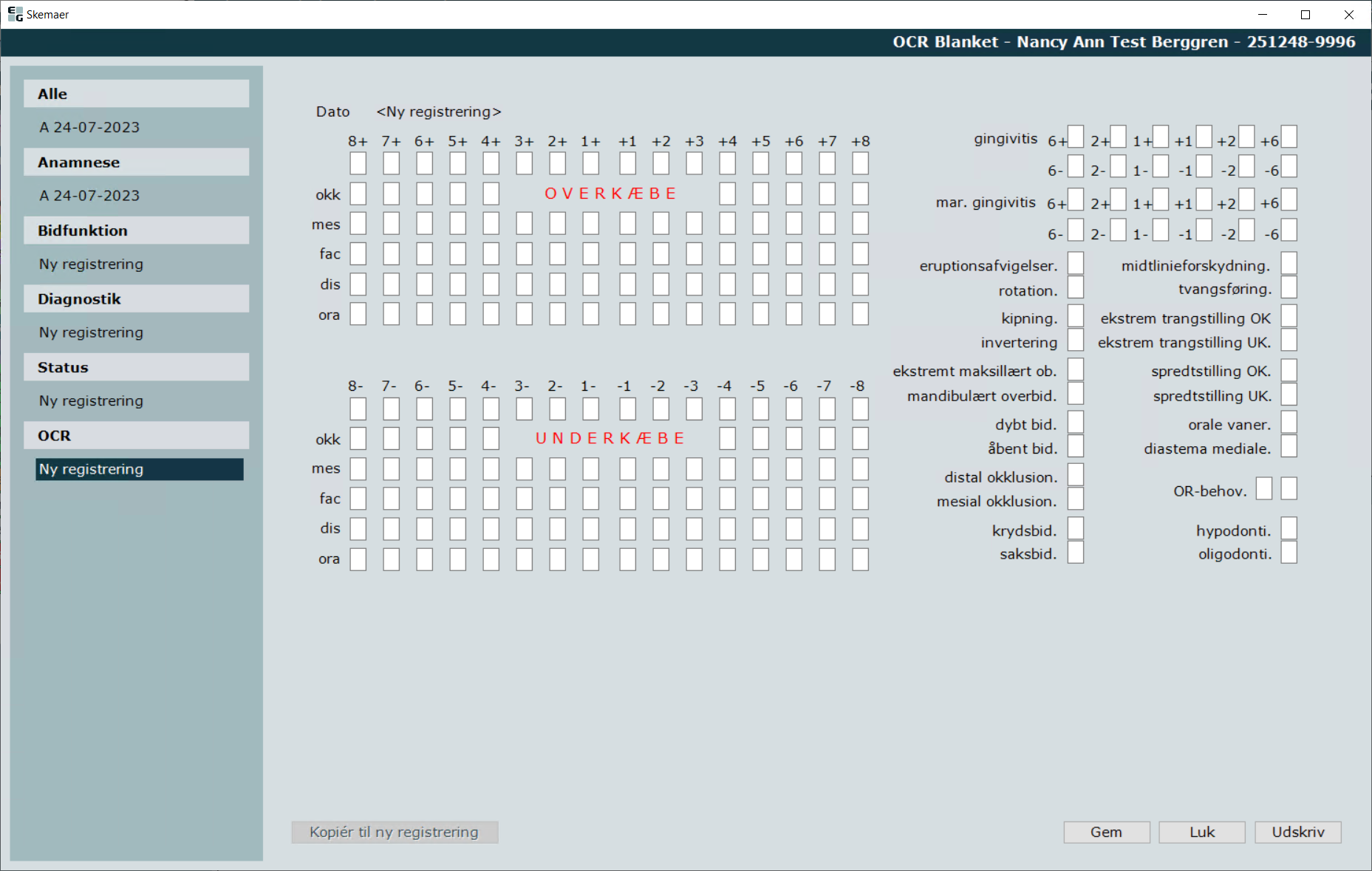This screenshot has height=871, width=1372.
Task: Check invertering box
Action: (x=1076, y=340)
